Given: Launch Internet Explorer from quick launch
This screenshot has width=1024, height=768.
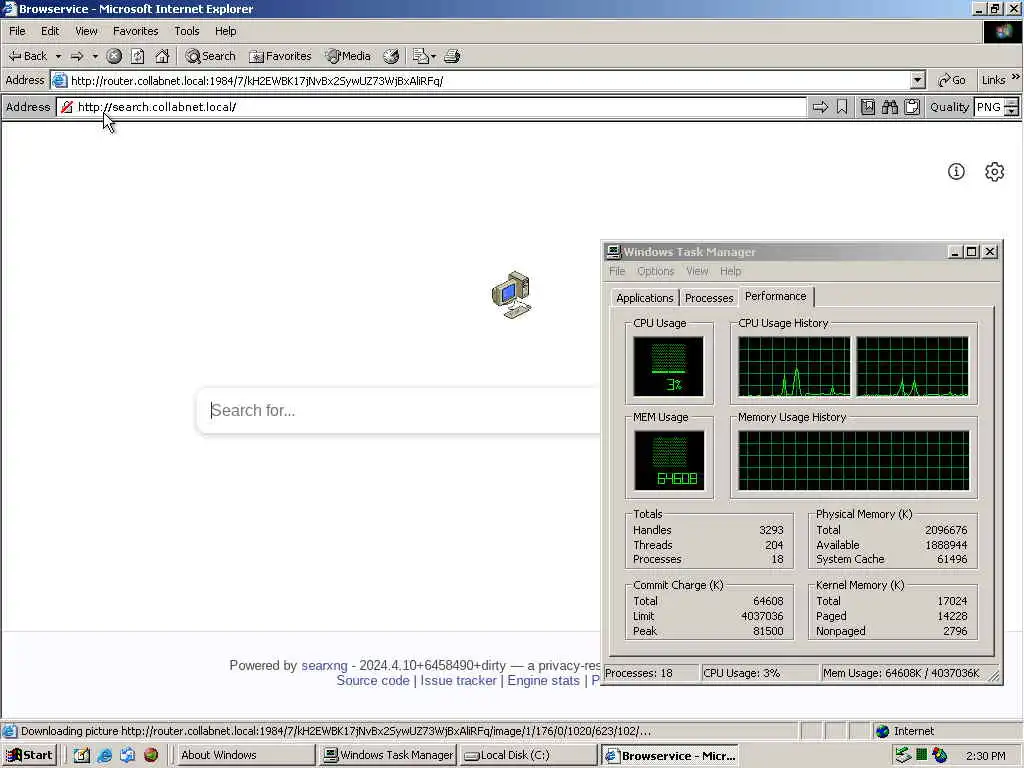Looking at the screenshot, I should [104, 755].
